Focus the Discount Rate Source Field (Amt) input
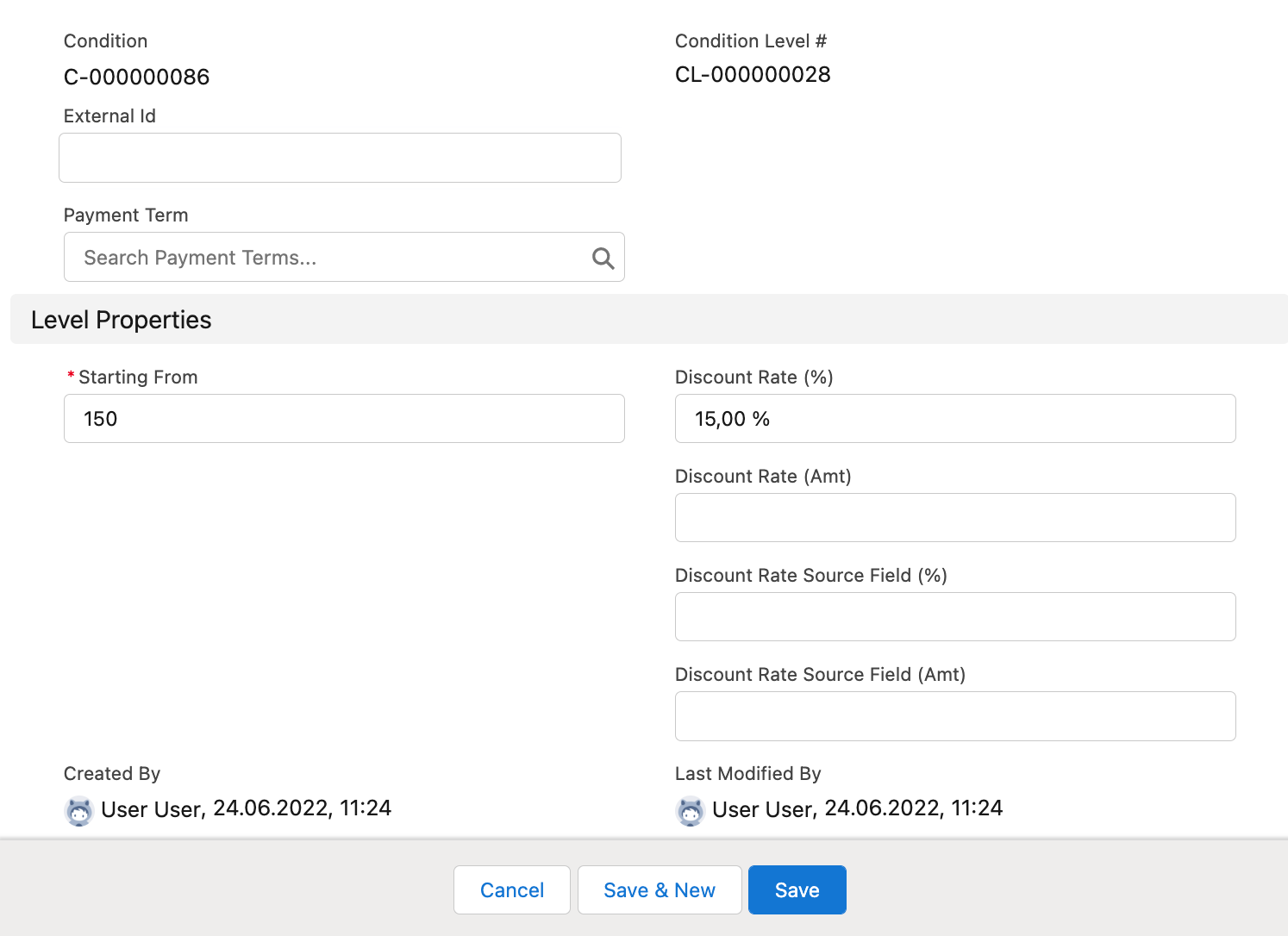Viewport: 1288px width, 936px height. (x=954, y=716)
